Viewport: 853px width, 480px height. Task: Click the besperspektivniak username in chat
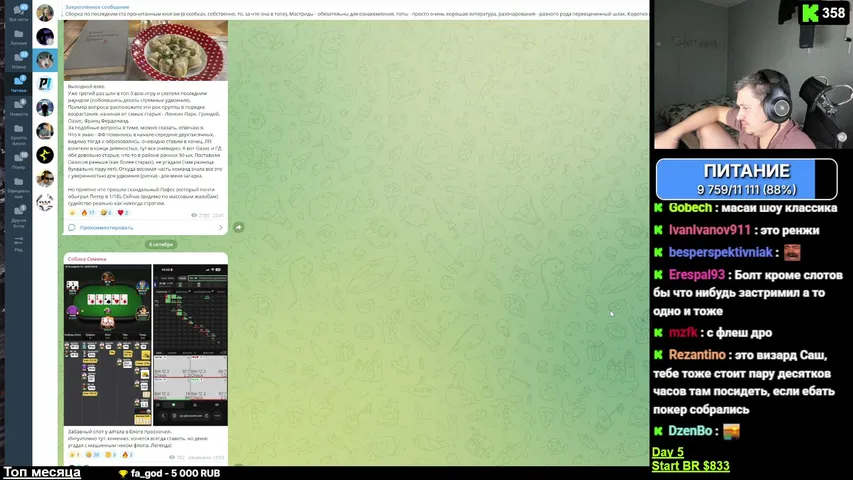[x=720, y=253]
